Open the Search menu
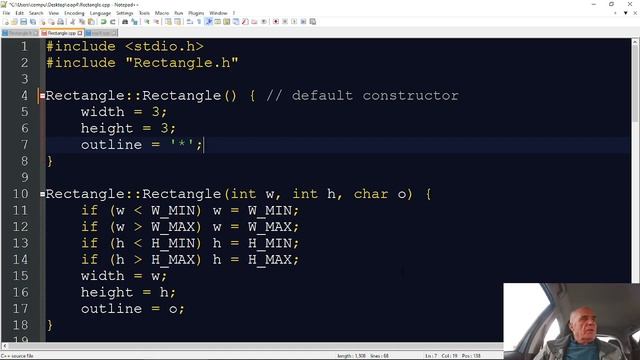This screenshot has width=640, height=360. pos(36,13)
